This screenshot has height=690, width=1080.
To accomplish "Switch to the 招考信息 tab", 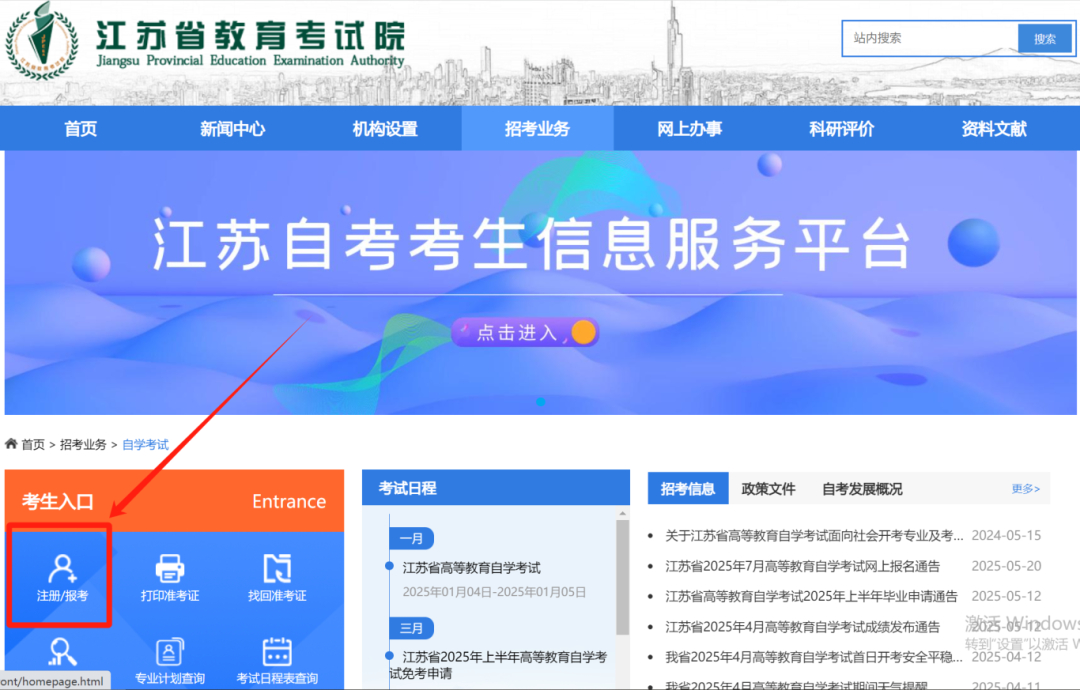I will [687, 489].
